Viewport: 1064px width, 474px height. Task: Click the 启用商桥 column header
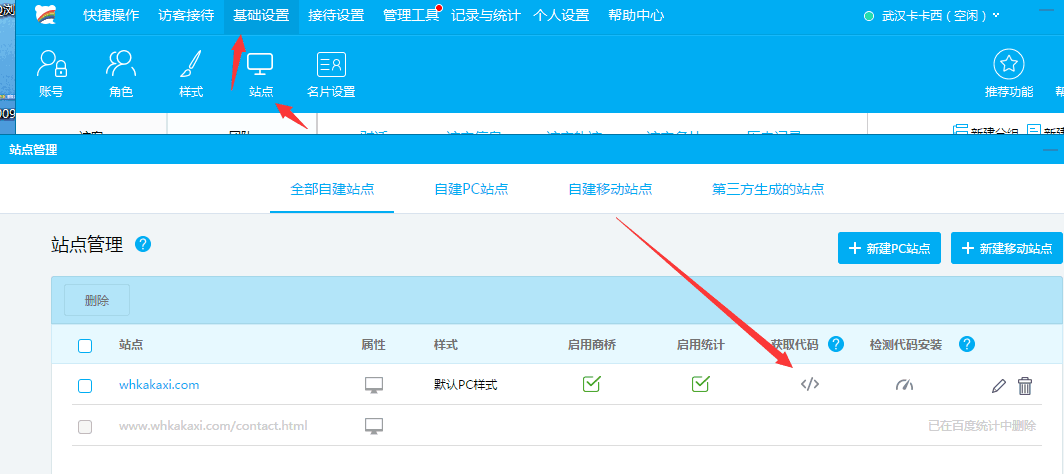coord(592,345)
